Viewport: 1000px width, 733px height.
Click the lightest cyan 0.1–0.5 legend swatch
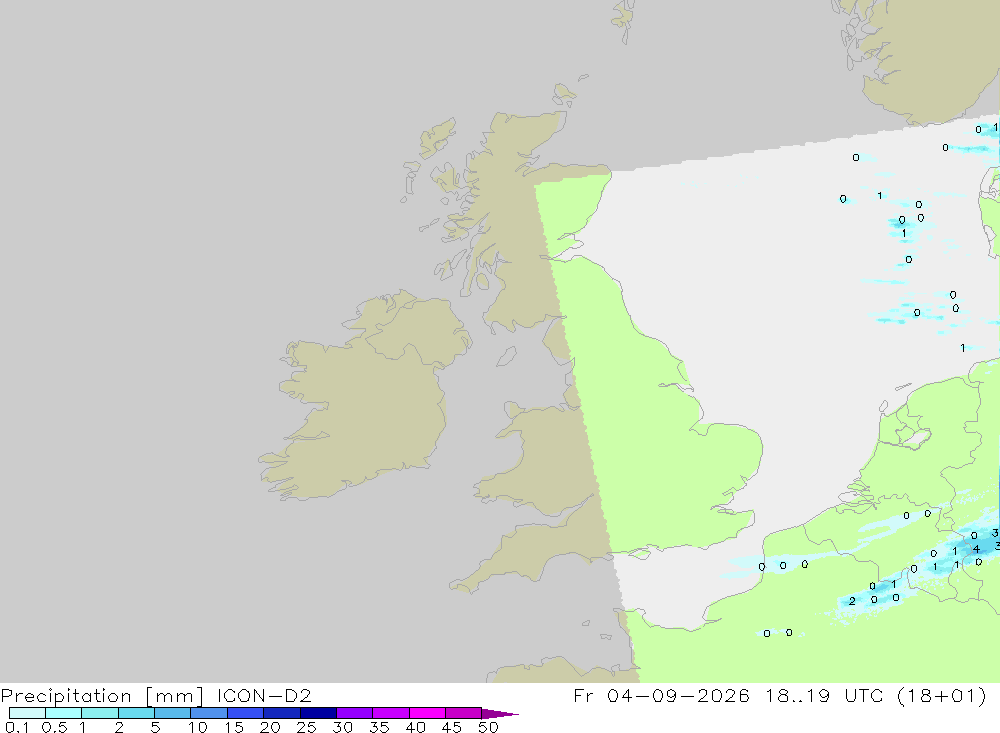pos(27,713)
